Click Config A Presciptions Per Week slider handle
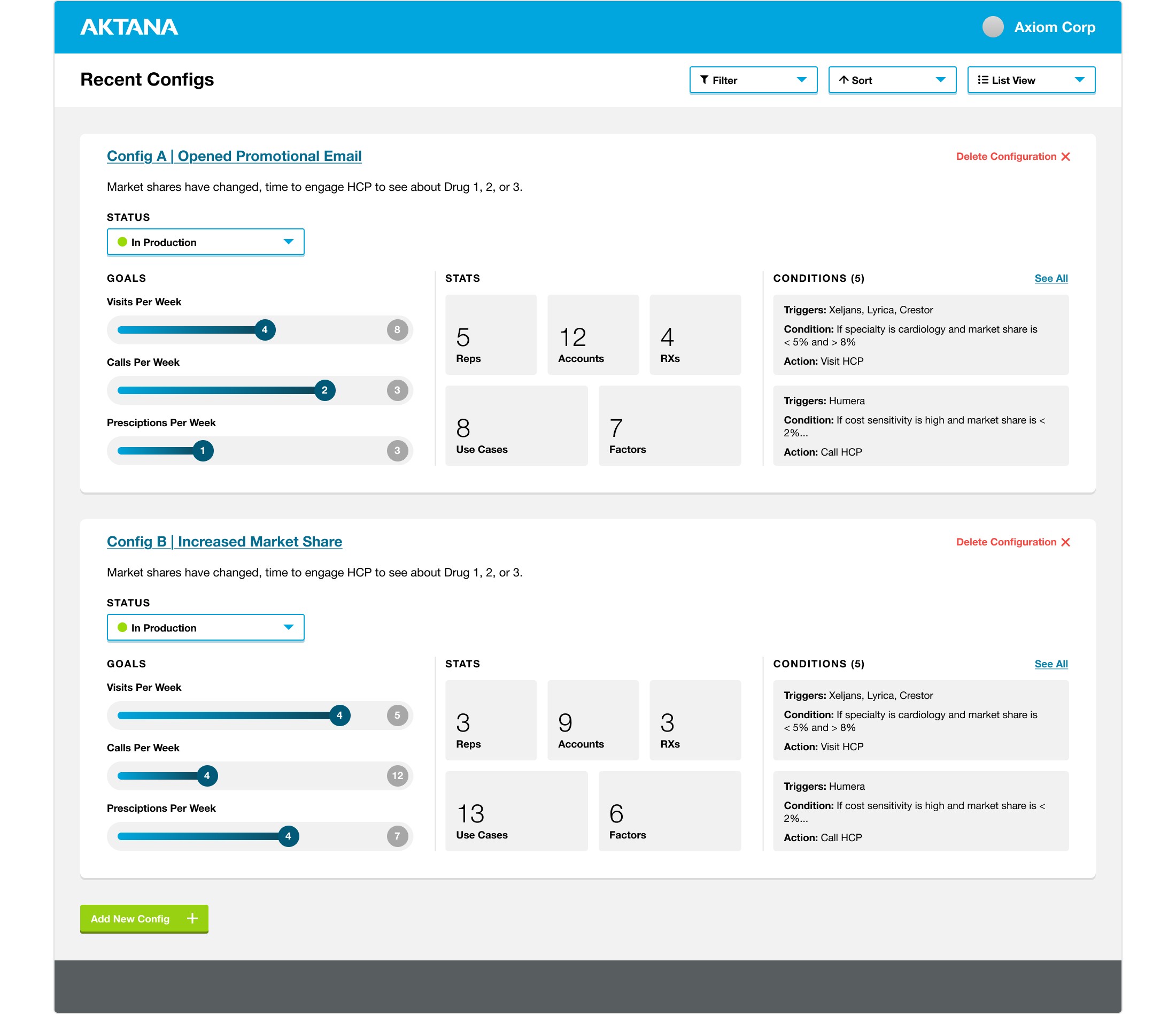Image resolution: width=1176 pixels, height=1016 pixels. pos(203,451)
